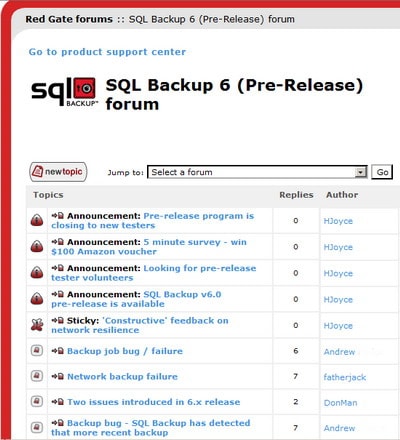Open the 'Network backup failure' topic
The image size is (400, 440).
pos(122,377)
